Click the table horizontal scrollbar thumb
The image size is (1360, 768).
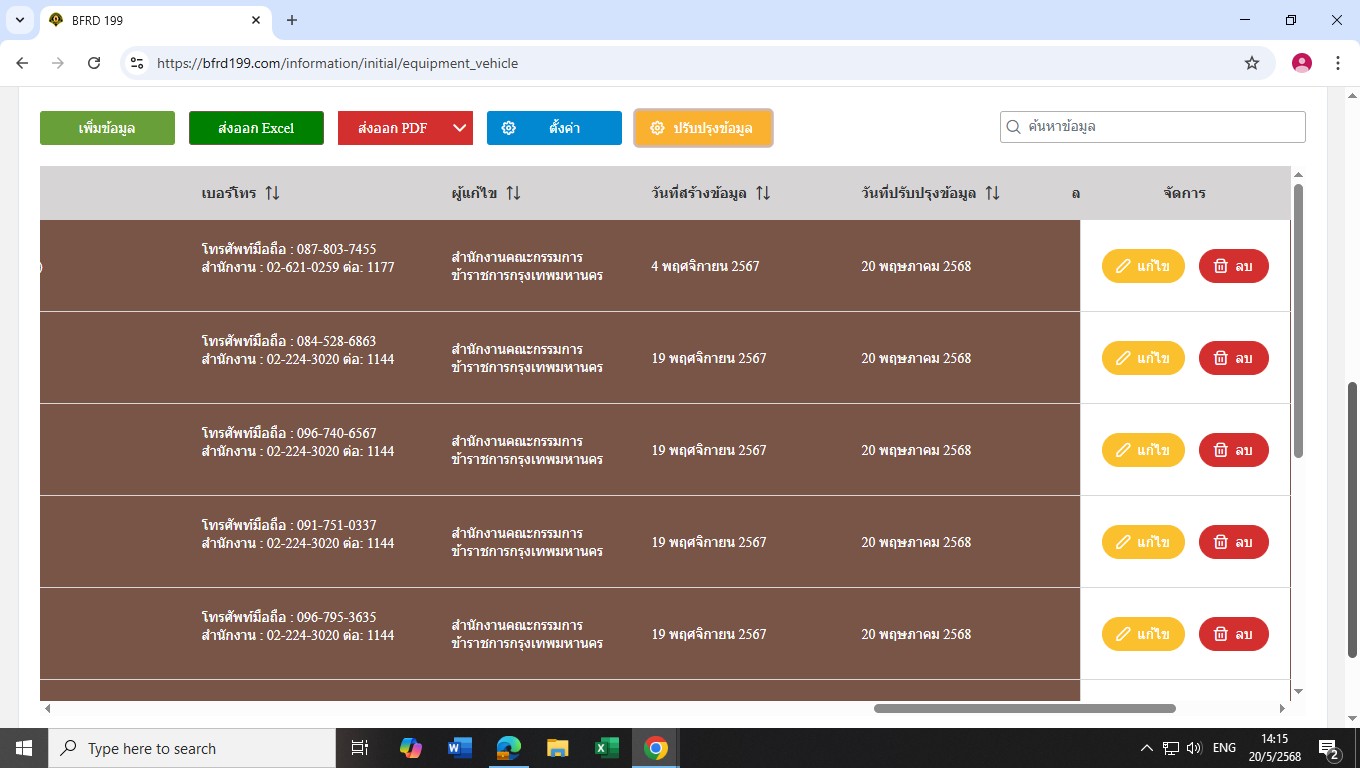1024,708
